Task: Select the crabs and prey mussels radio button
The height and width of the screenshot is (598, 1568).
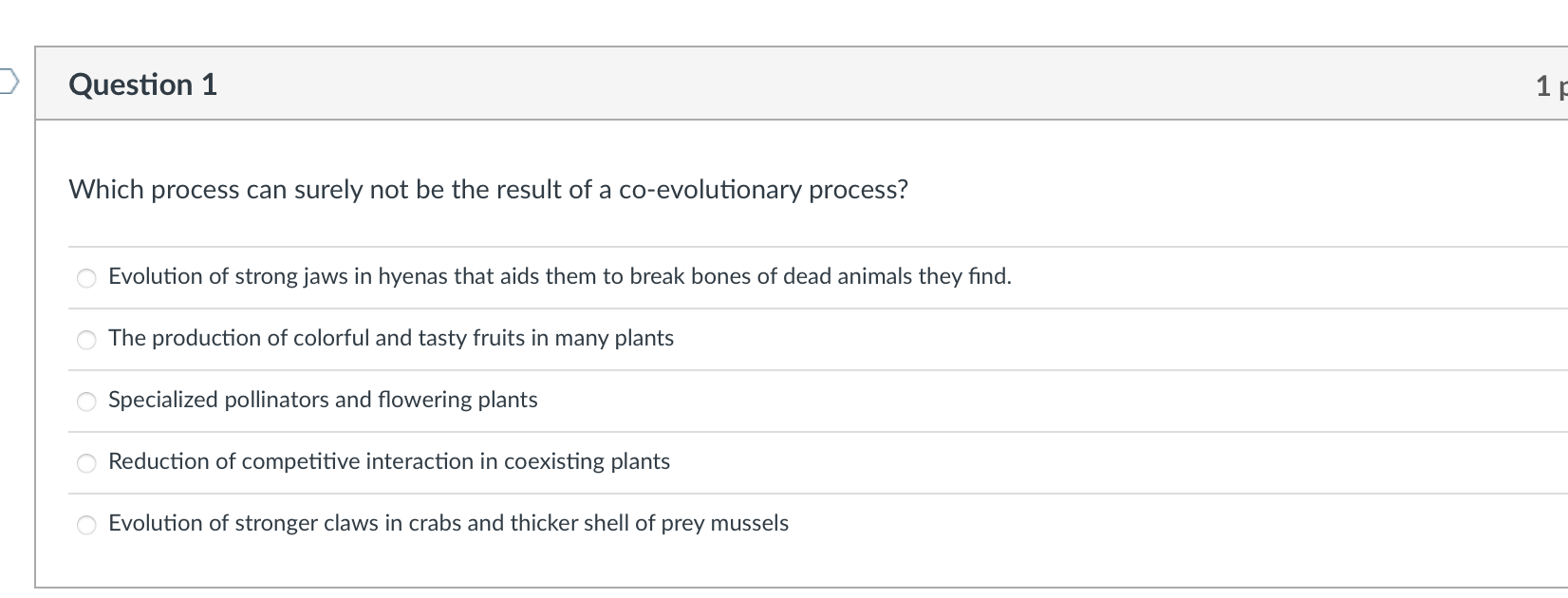Action: pos(86,525)
